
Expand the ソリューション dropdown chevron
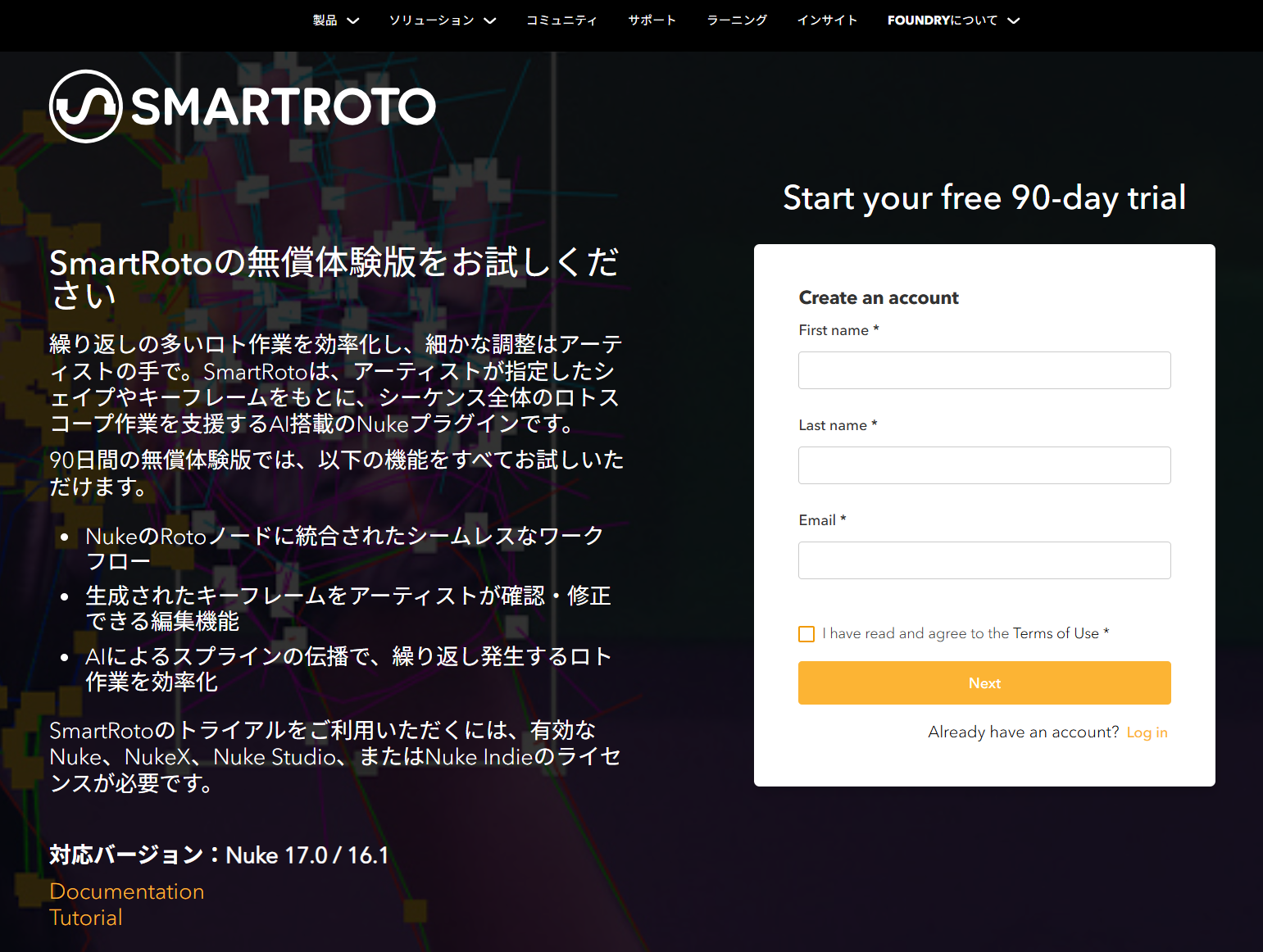tap(490, 20)
